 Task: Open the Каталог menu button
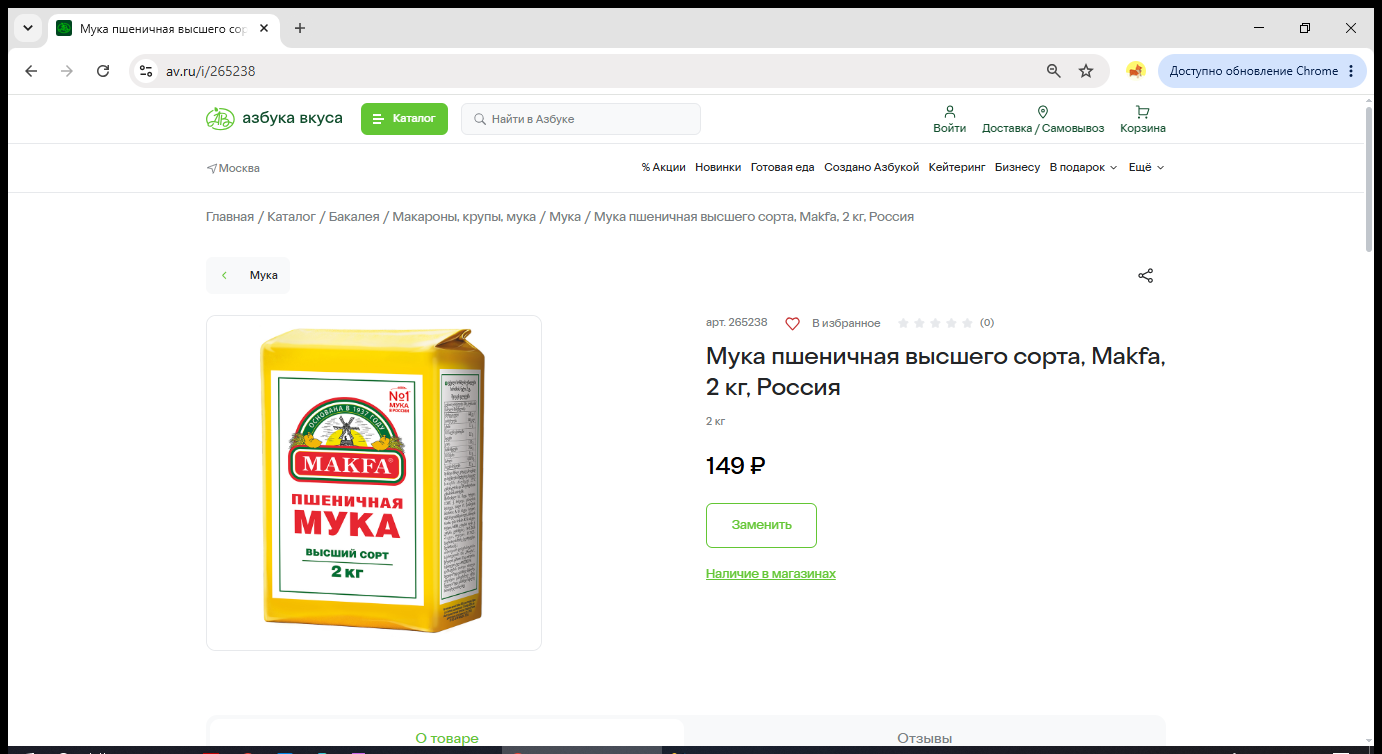[404, 119]
